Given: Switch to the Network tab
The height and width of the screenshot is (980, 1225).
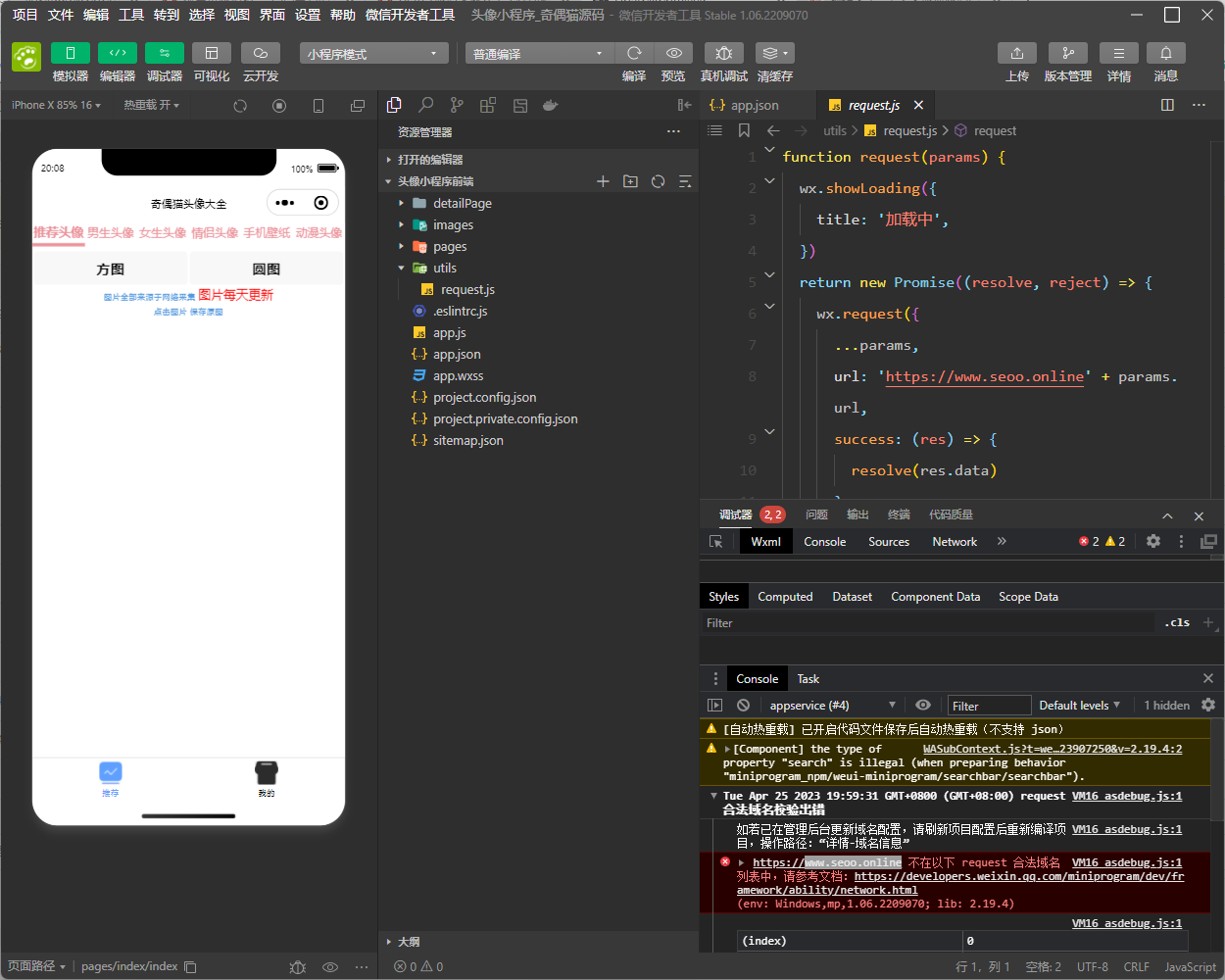Looking at the screenshot, I should [x=955, y=542].
